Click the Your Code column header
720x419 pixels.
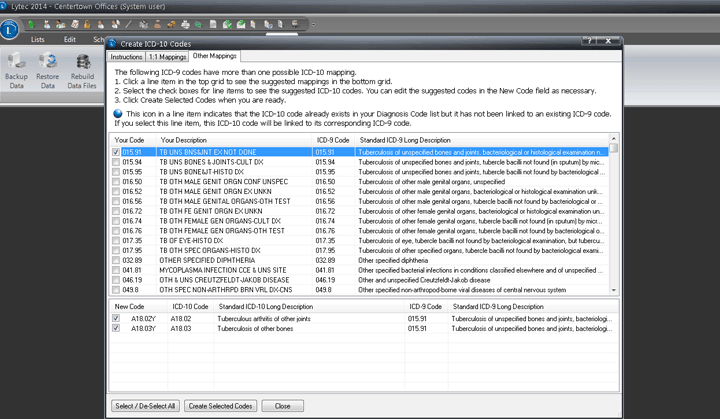coord(133,140)
